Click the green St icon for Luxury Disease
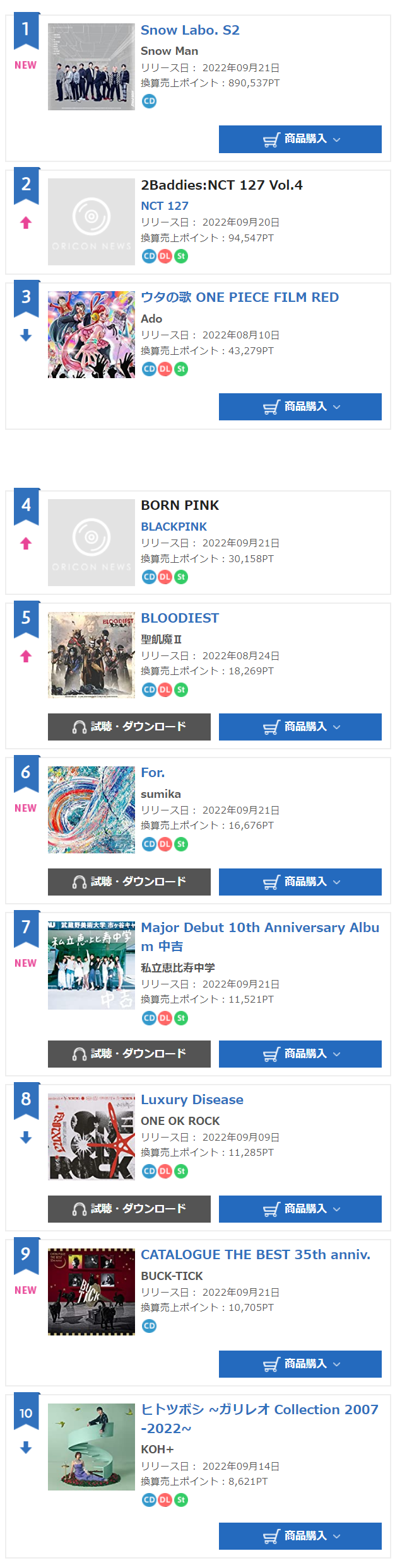The height and width of the screenshot is (1568, 395). tap(181, 1171)
